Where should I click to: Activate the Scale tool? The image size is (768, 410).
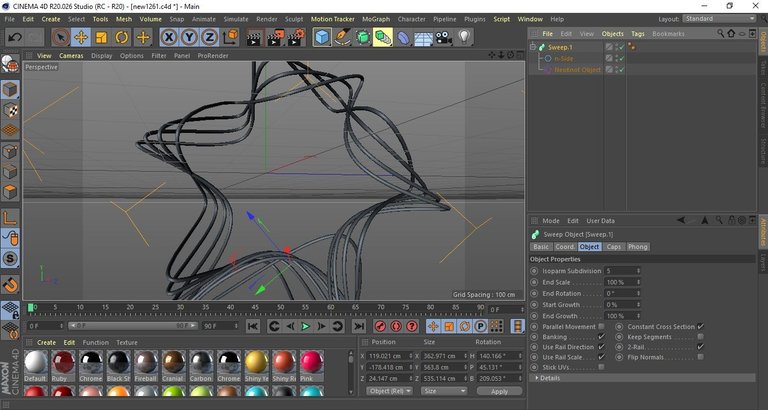(x=101, y=37)
